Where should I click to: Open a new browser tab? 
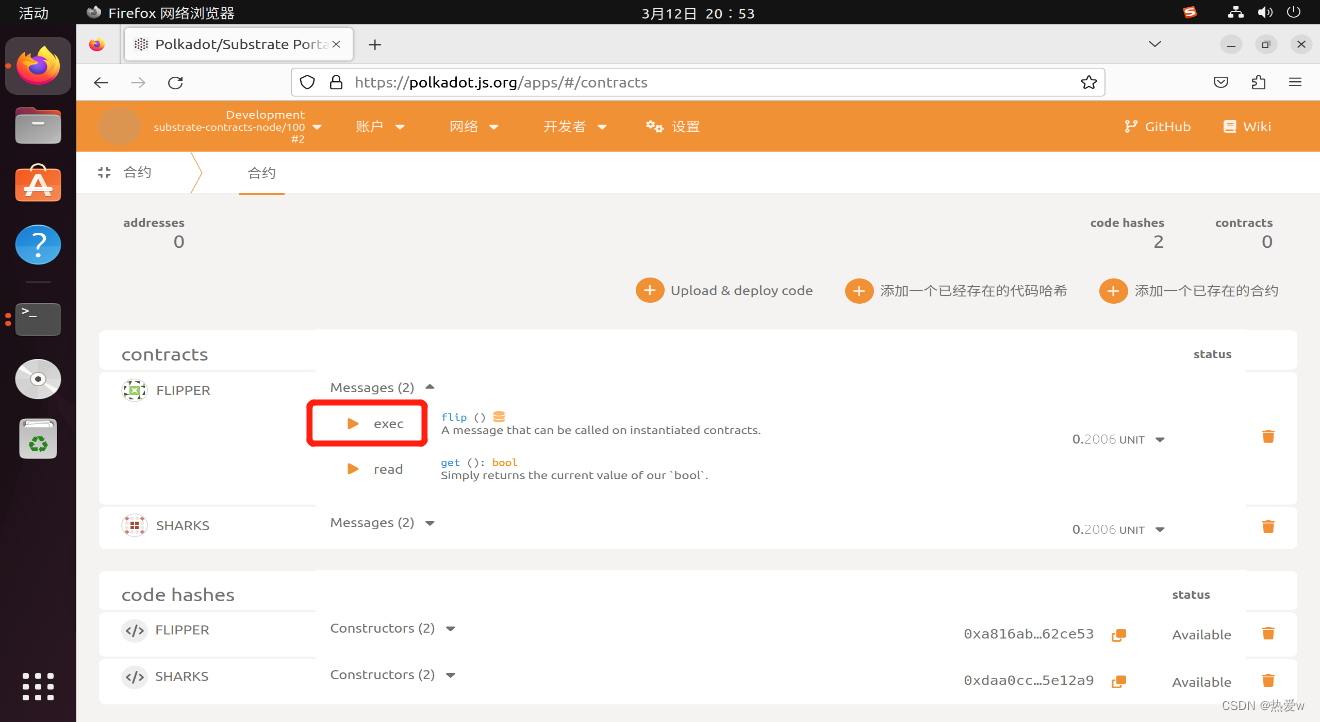click(375, 45)
